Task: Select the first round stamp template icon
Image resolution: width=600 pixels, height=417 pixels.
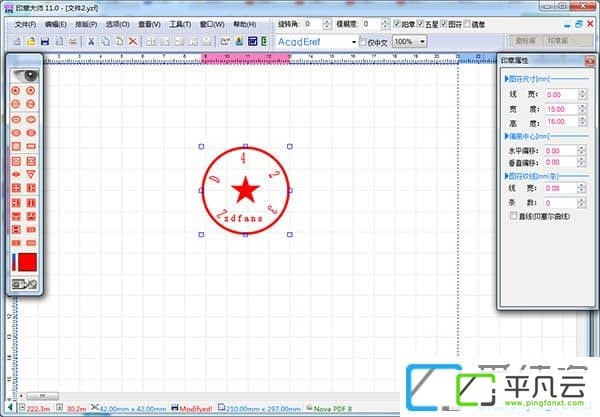Action: pos(16,91)
